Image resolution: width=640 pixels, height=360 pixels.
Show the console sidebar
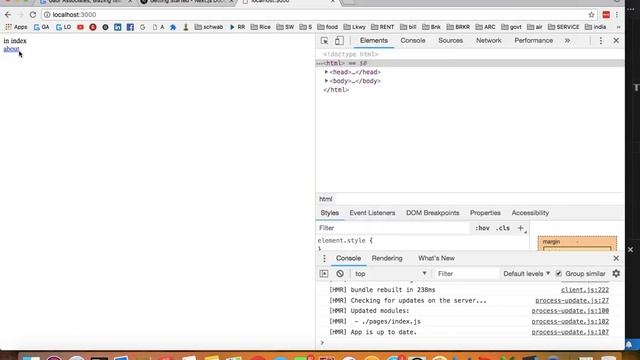point(324,274)
